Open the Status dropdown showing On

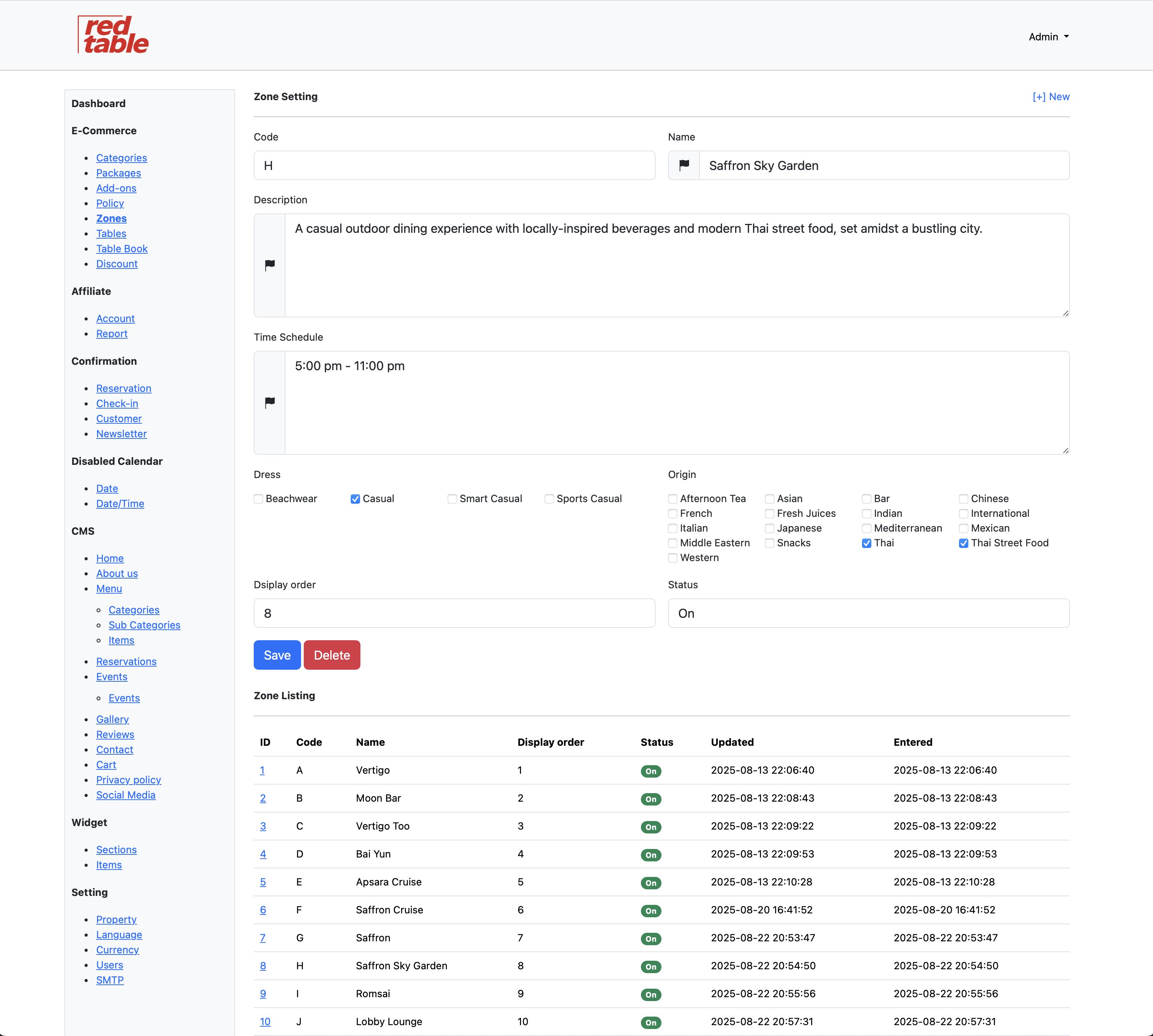(x=868, y=613)
